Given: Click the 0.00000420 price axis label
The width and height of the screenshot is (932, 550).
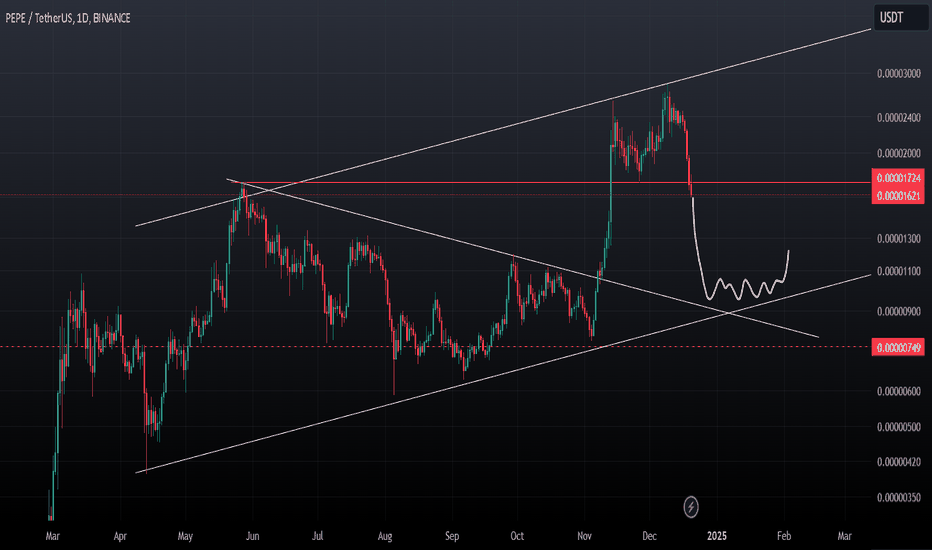Looking at the screenshot, I should 899,461.
